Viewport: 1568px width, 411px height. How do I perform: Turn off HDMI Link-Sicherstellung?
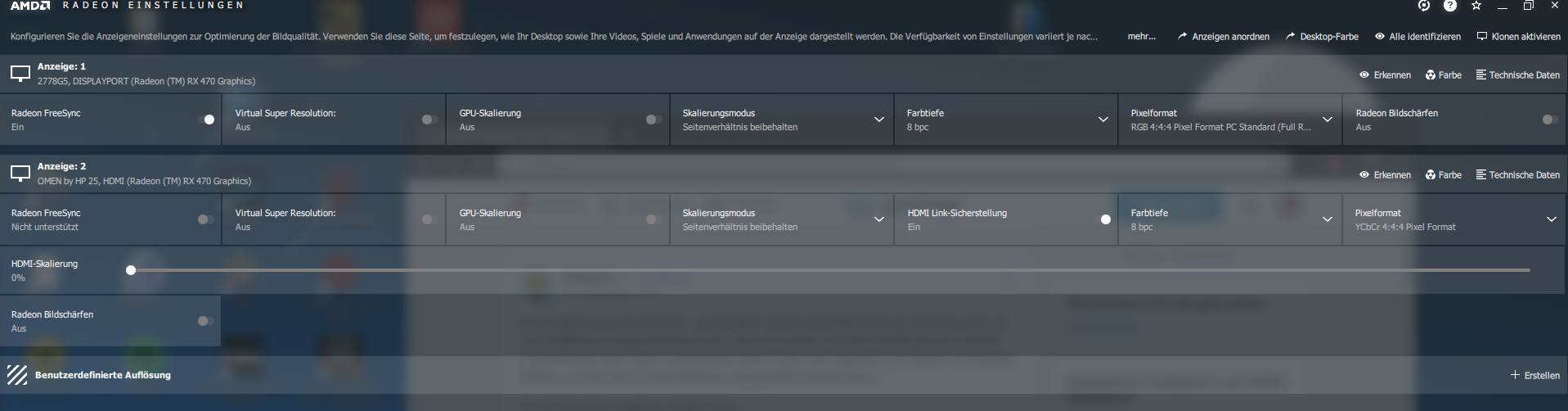point(1102,219)
